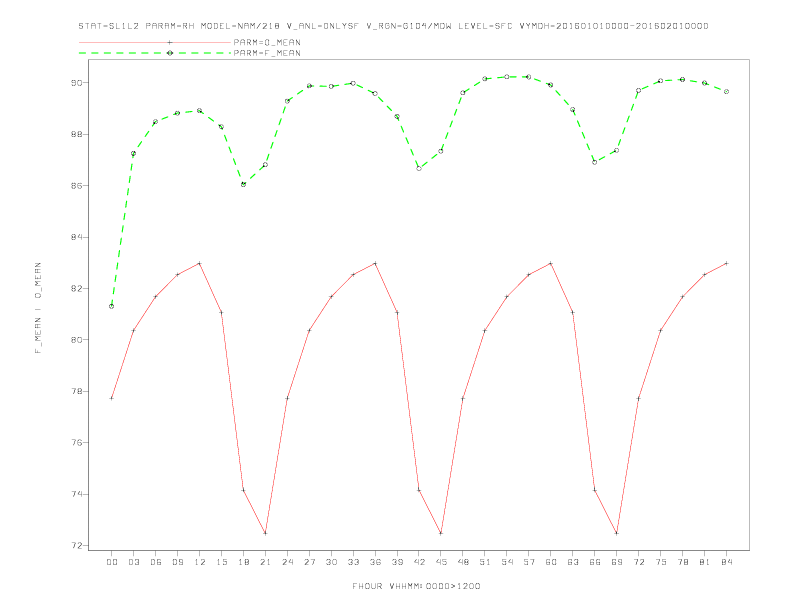Select the green F_MEAN data point at hour 66
This screenshot has width=792, height=612.
tap(595, 162)
